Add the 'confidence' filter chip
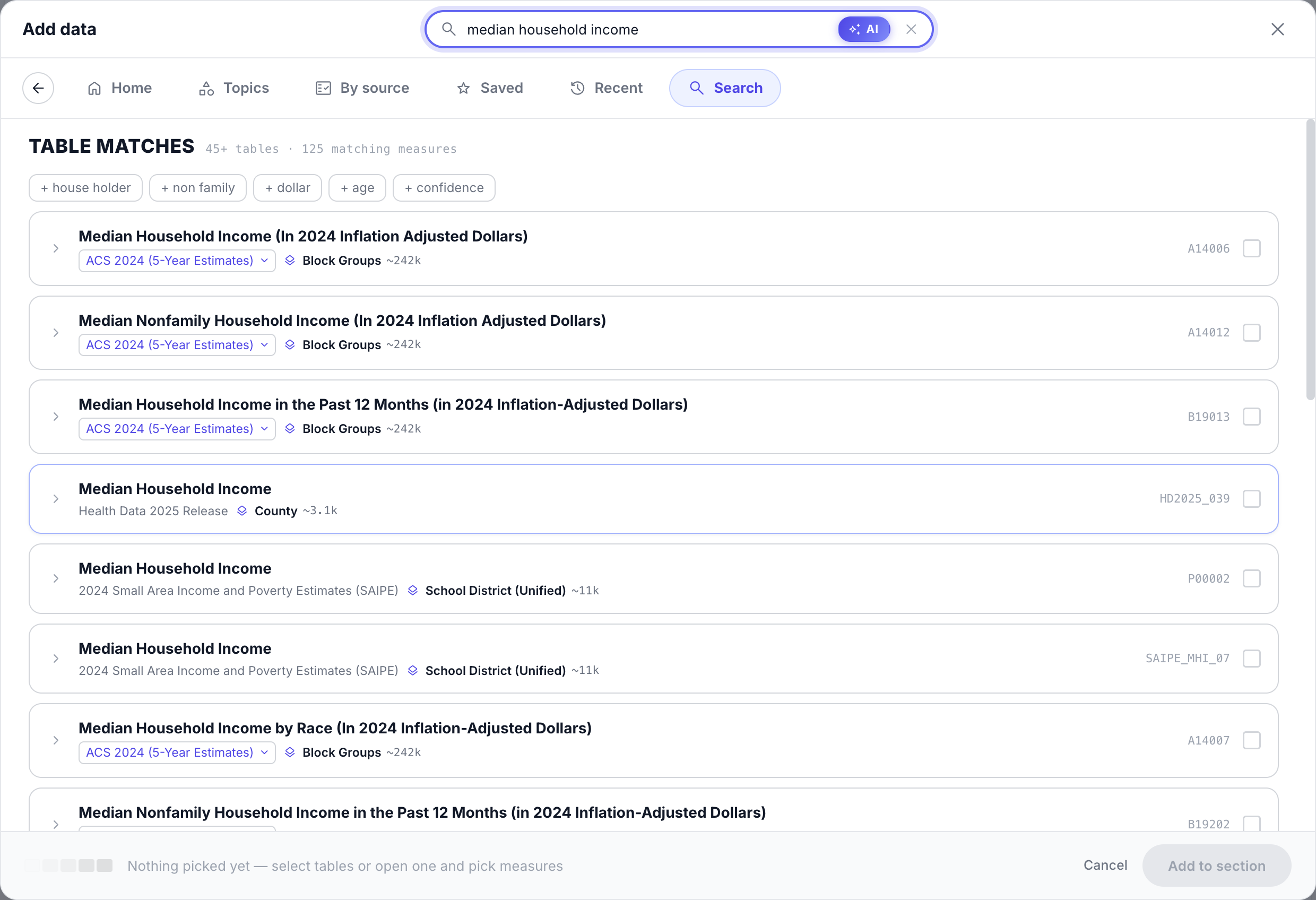 pos(444,187)
